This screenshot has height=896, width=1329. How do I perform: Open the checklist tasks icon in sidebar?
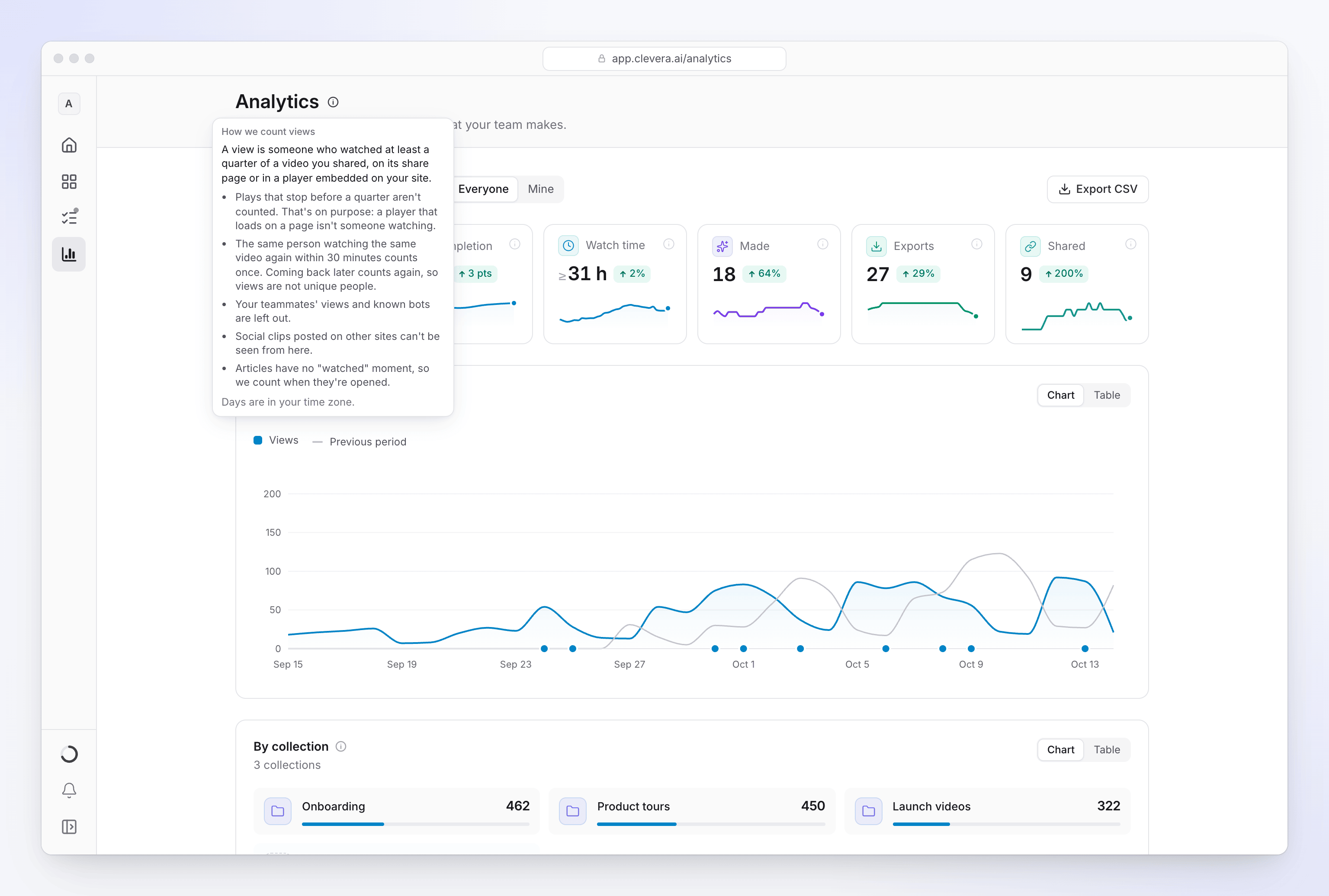(x=69, y=218)
